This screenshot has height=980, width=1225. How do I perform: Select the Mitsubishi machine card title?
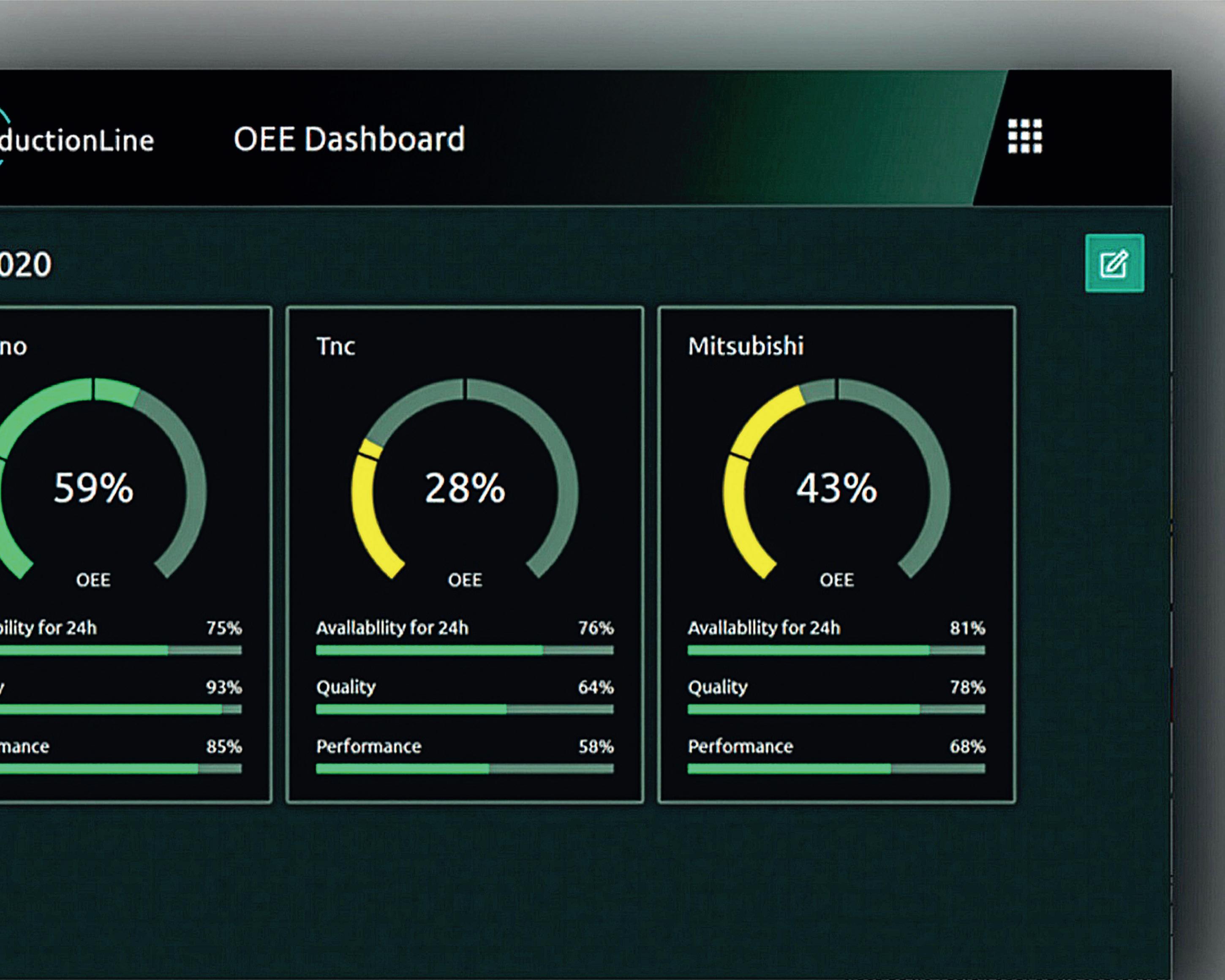746,346
